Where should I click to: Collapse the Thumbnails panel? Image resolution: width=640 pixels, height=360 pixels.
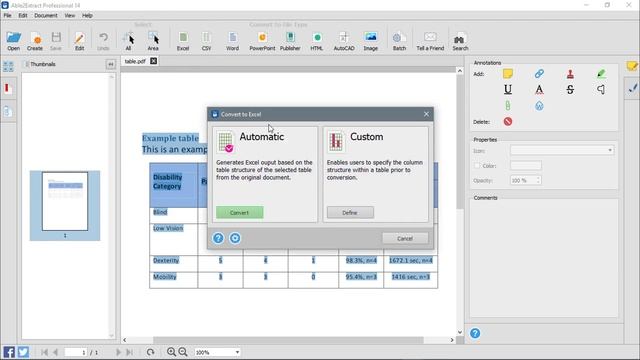110,64
